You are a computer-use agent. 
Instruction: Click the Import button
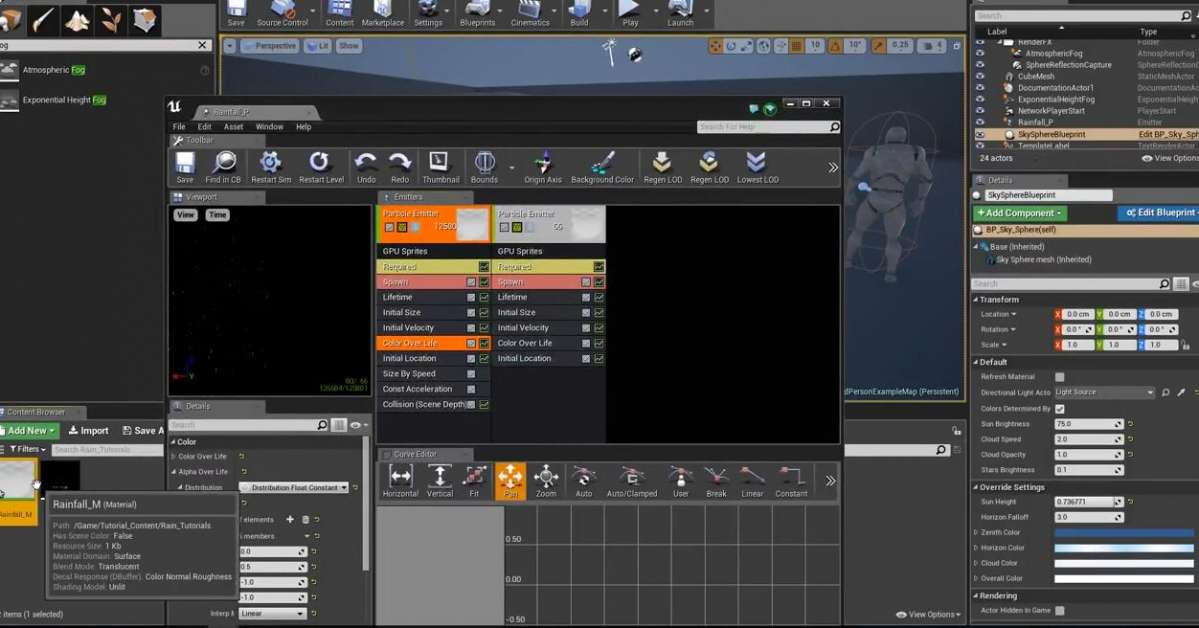[89, 431]
